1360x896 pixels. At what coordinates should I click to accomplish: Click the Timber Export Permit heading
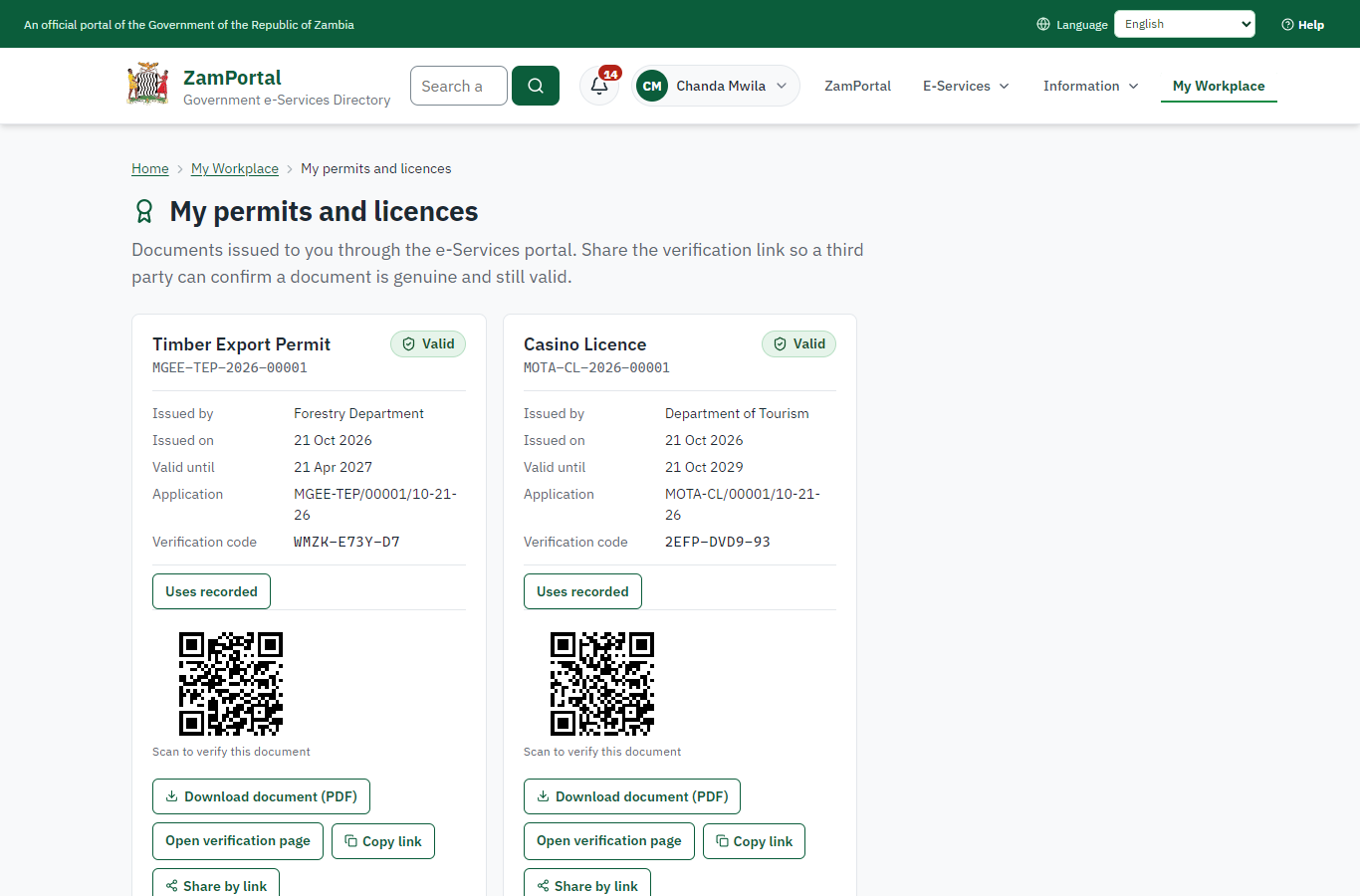tap(241, 344)
